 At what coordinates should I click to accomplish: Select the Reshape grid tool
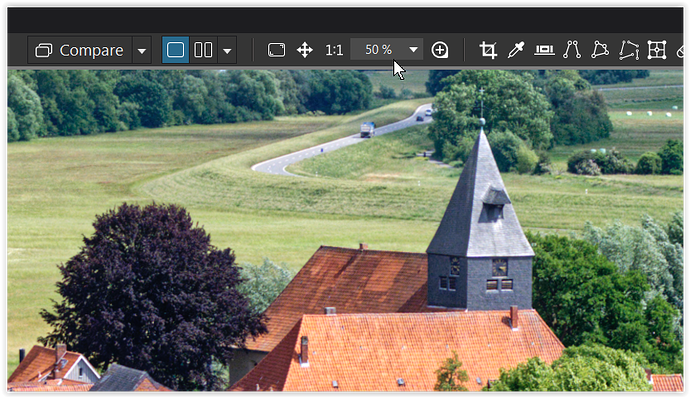point(657,50)
